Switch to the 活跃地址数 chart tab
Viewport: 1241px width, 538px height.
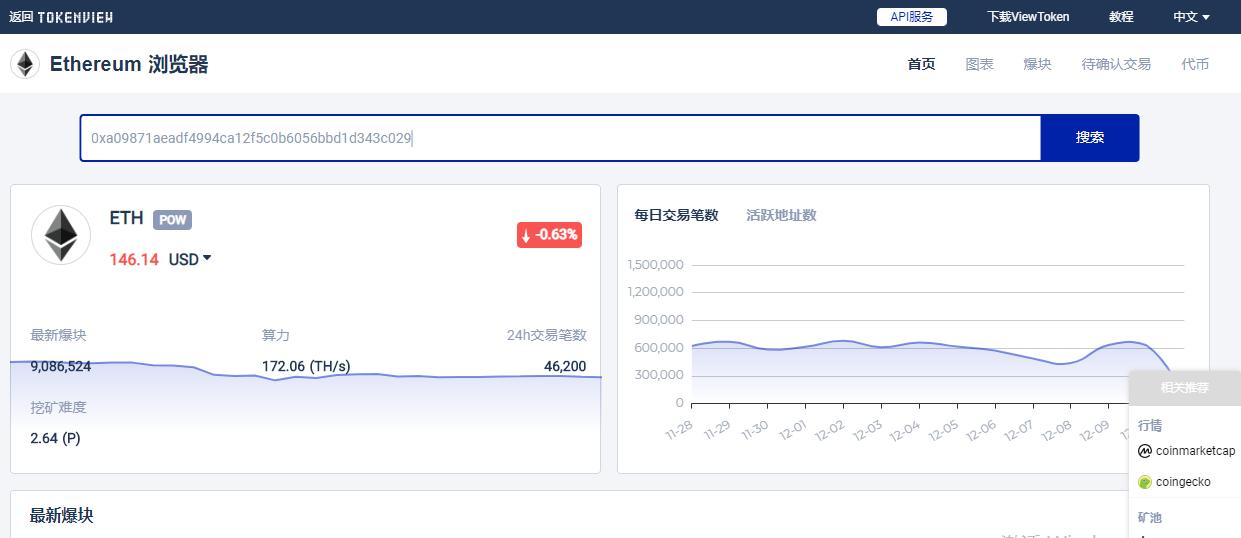coord(781,215)
